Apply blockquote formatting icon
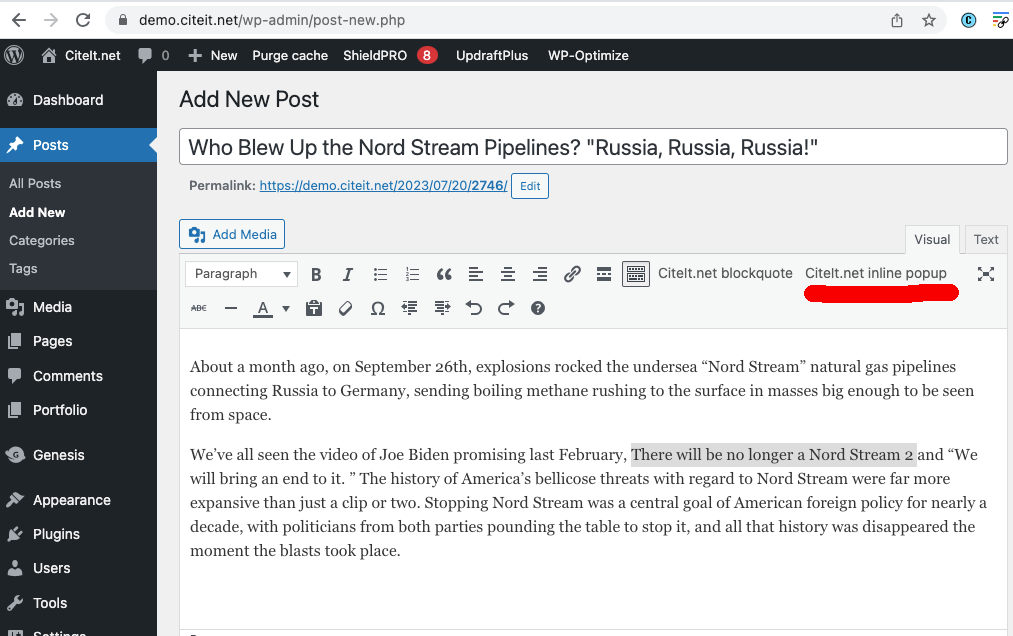This screenshot has width=1013, height=636. click(444, 274)
